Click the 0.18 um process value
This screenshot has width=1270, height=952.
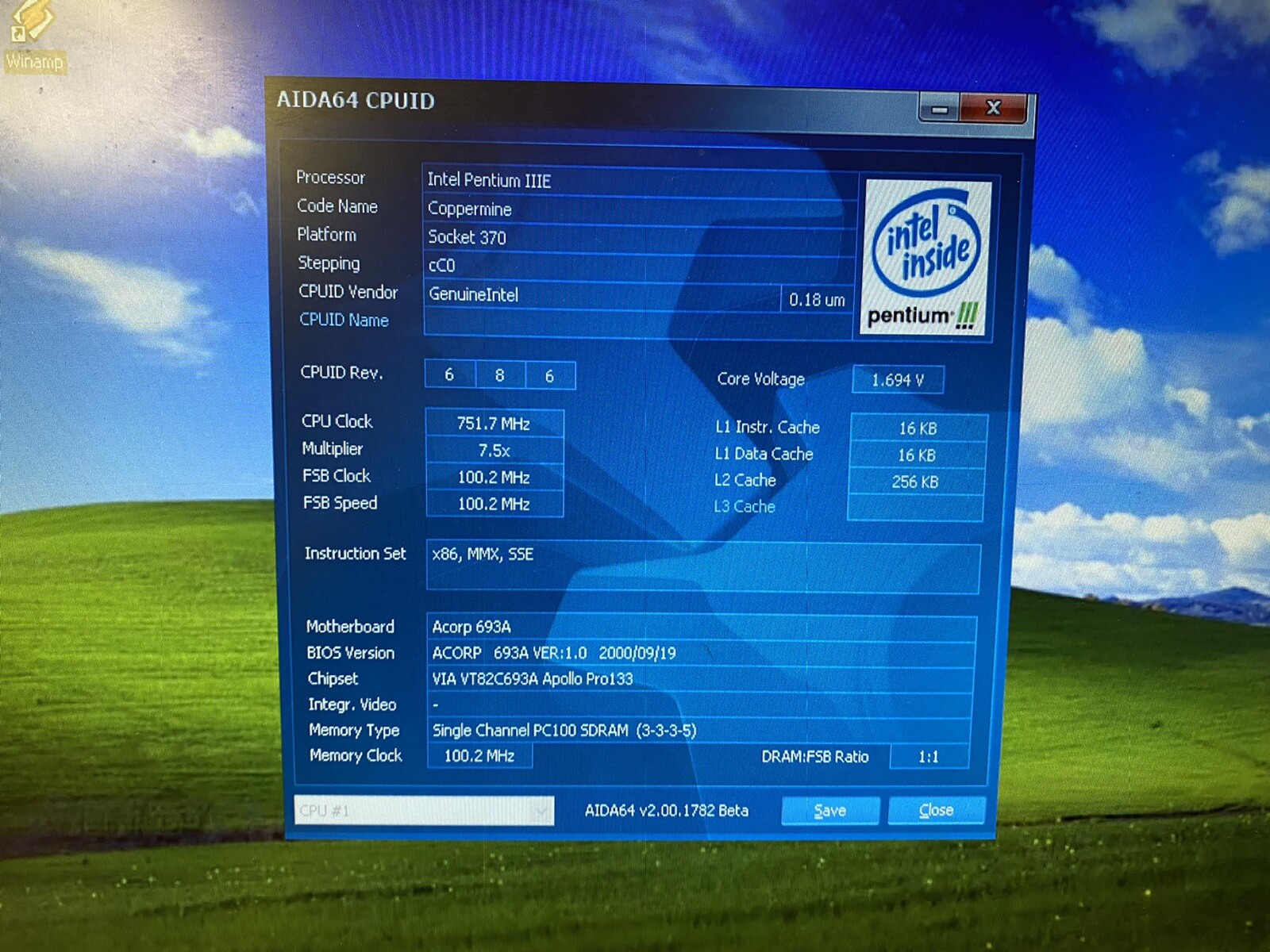pyautogui.click(x=818, y=299)
